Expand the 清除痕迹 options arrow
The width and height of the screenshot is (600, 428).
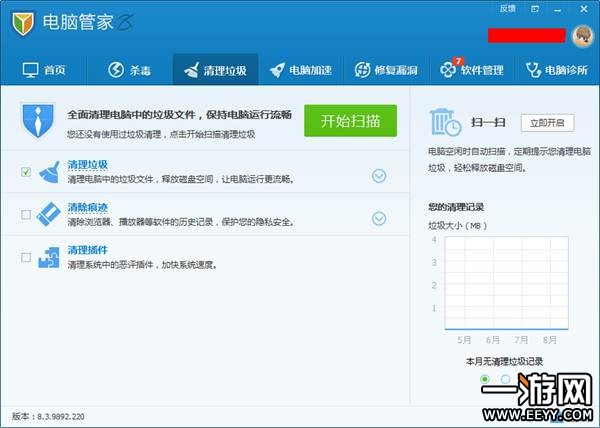tap(379, 219)
